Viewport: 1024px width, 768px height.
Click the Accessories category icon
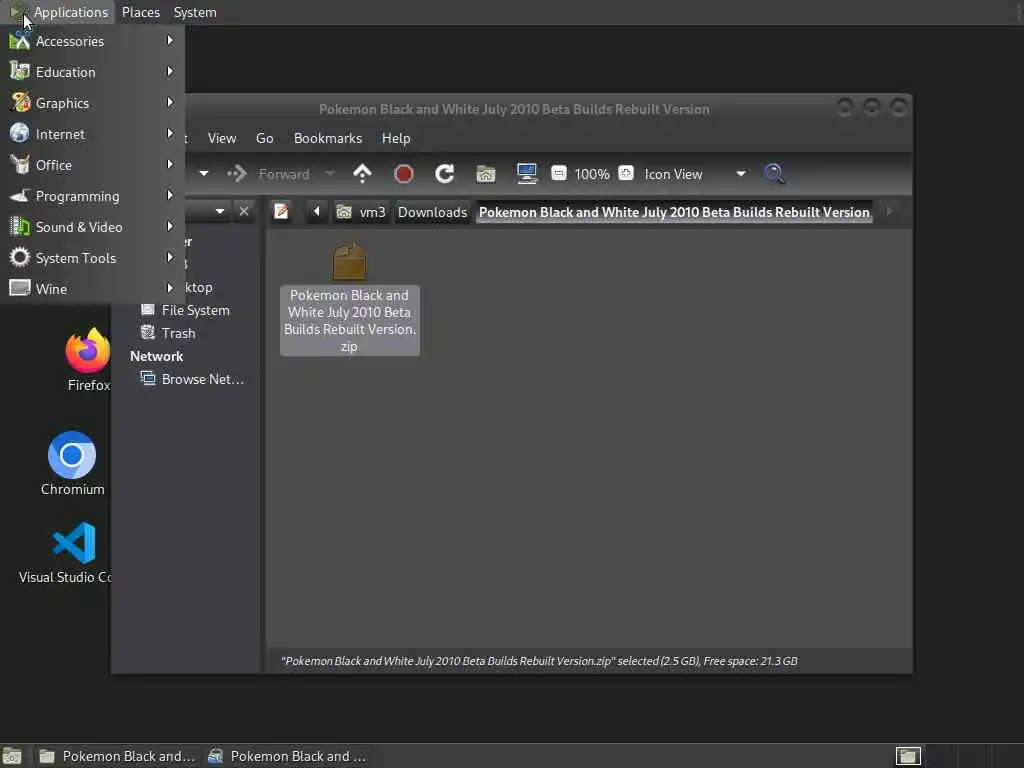click(20, 41)
